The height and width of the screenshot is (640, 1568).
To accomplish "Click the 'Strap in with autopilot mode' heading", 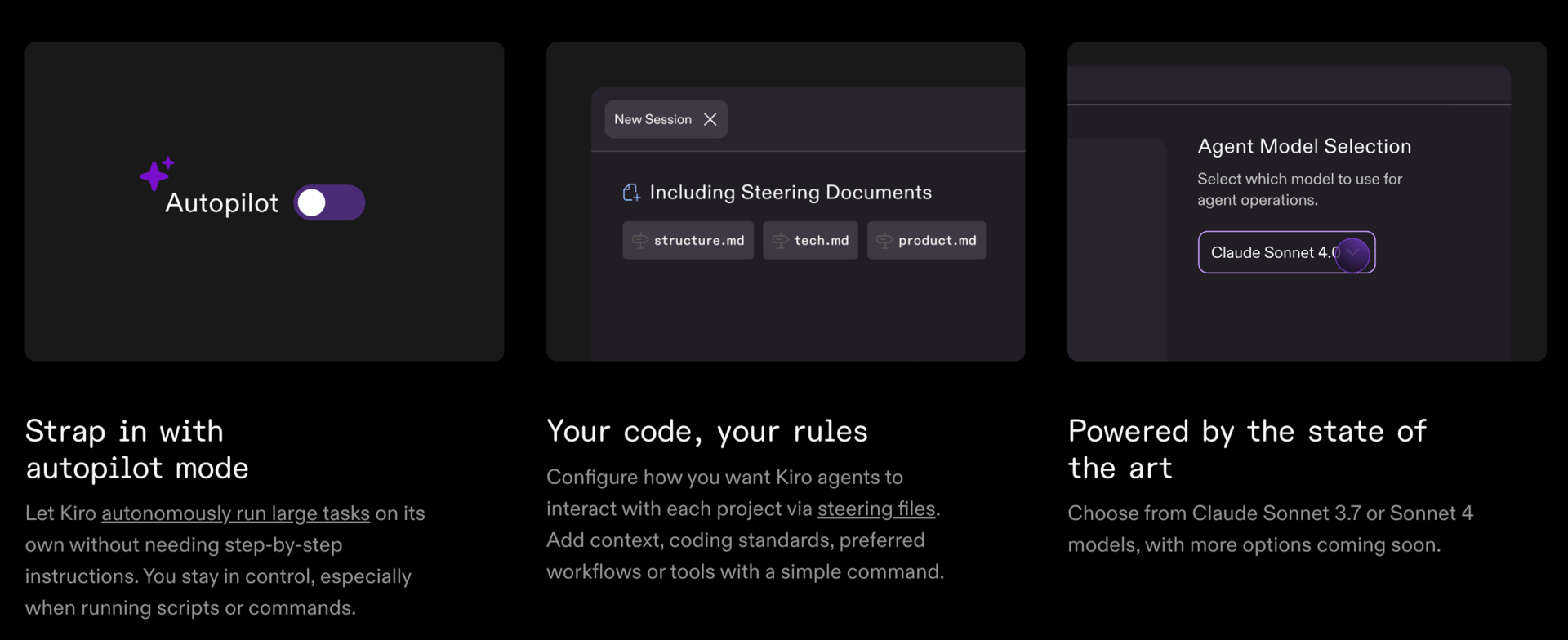I will pos(136,449).
